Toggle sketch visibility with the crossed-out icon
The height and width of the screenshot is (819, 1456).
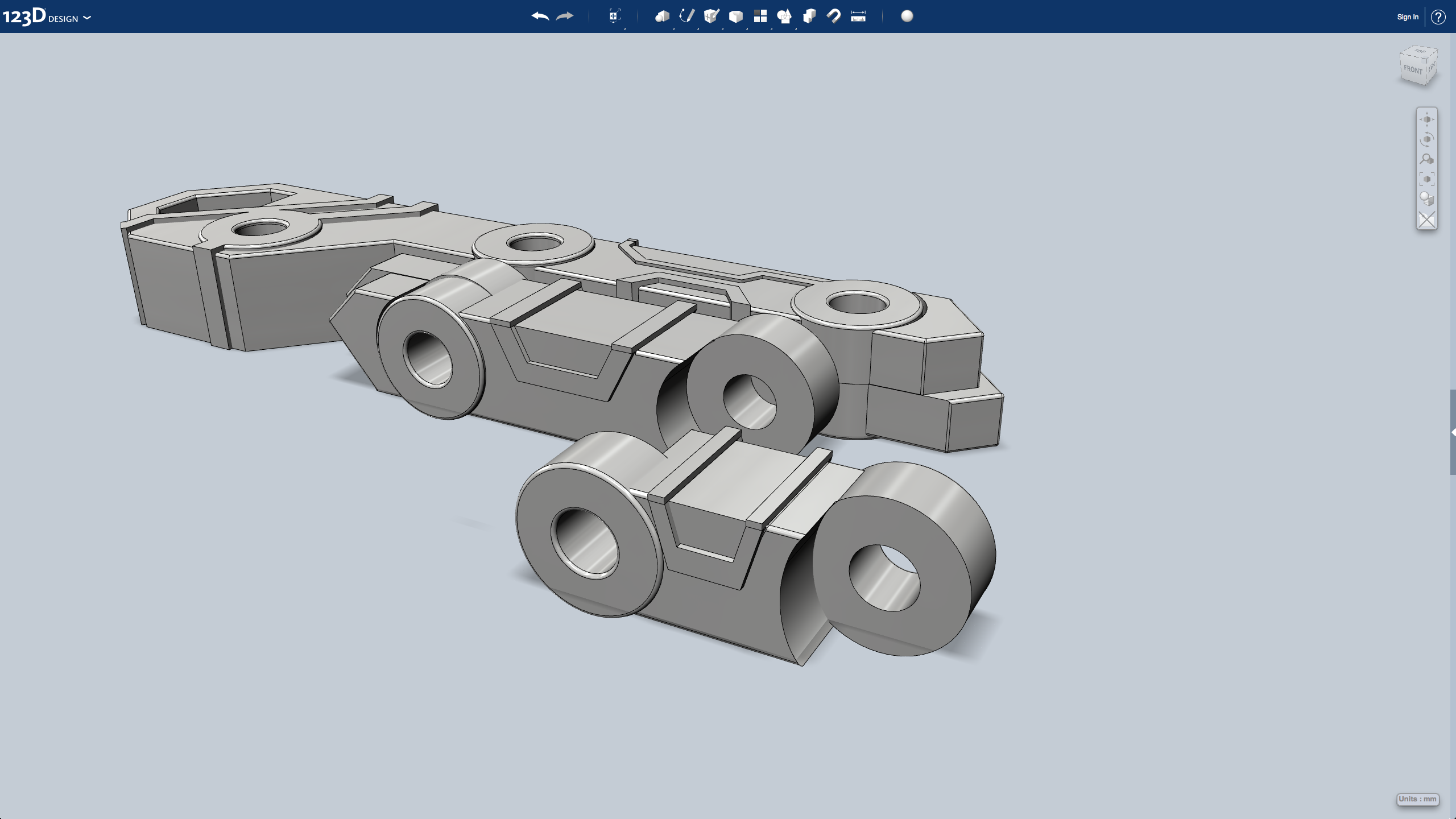point(1427,218)
